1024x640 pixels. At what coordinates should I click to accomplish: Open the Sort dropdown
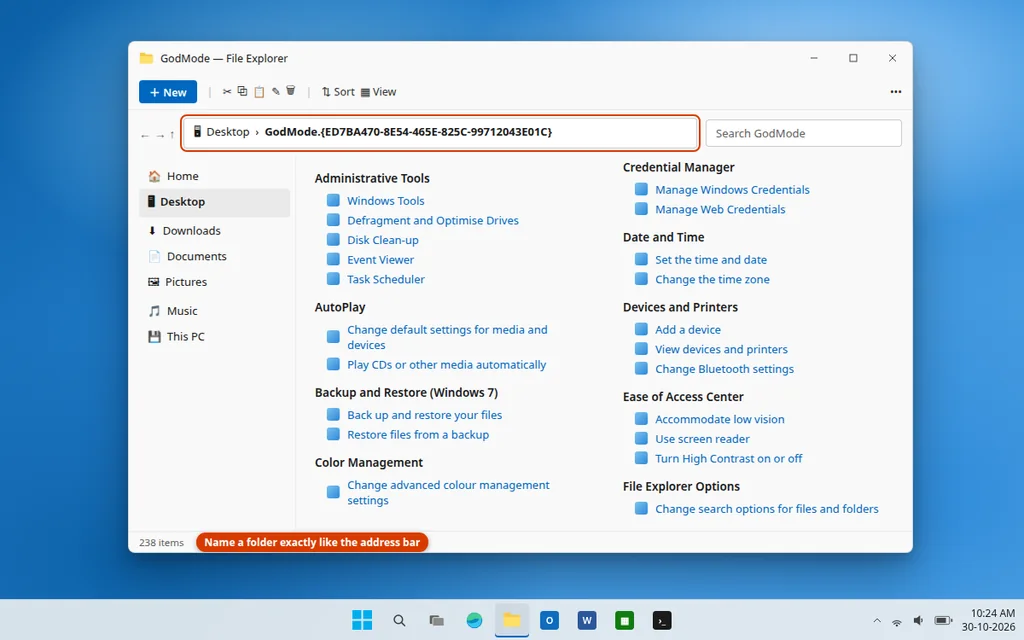coord(338,92)
